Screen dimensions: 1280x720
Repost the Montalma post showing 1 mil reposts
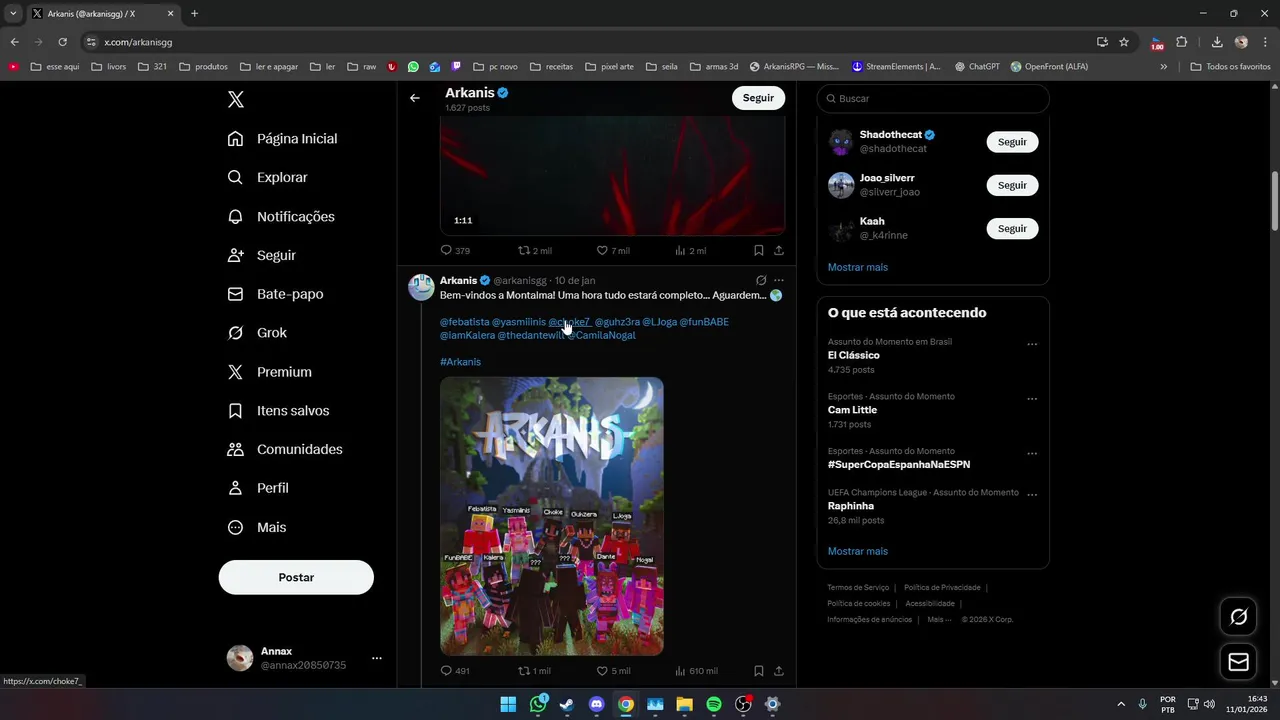click(534, 671)
